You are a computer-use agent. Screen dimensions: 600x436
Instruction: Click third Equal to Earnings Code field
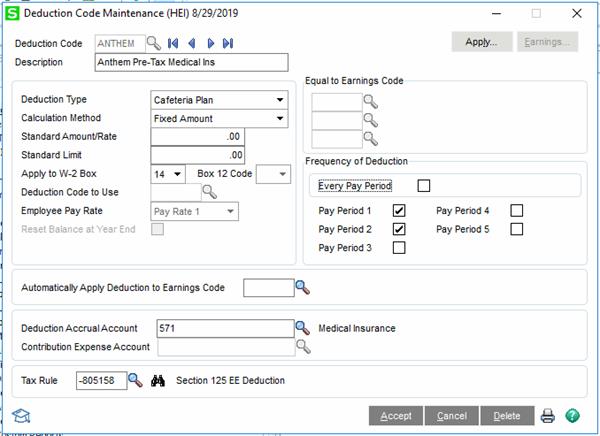pyautogui.click(x=337, y=139)
